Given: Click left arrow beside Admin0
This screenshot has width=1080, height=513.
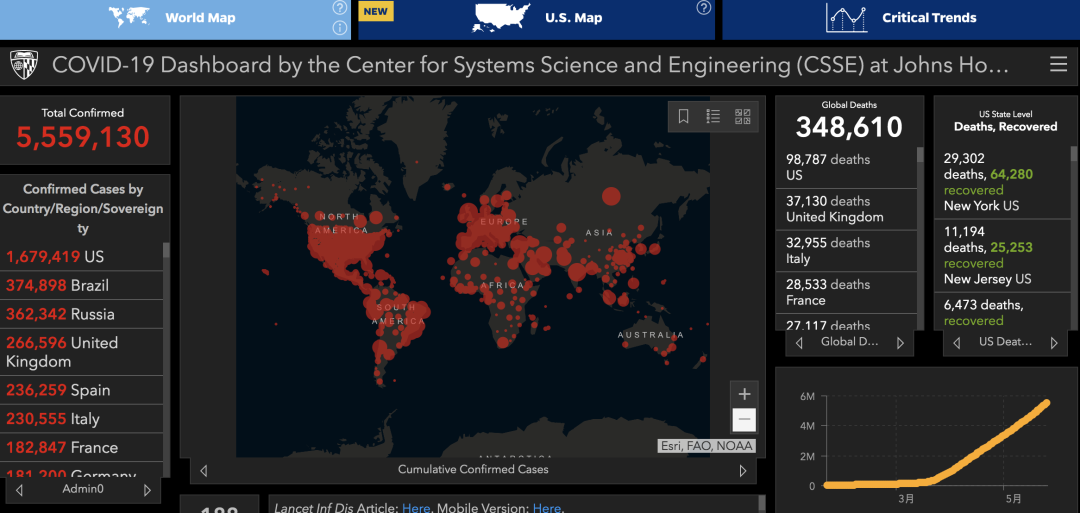Looking at the screenshot, I should [x=19, y=490].
